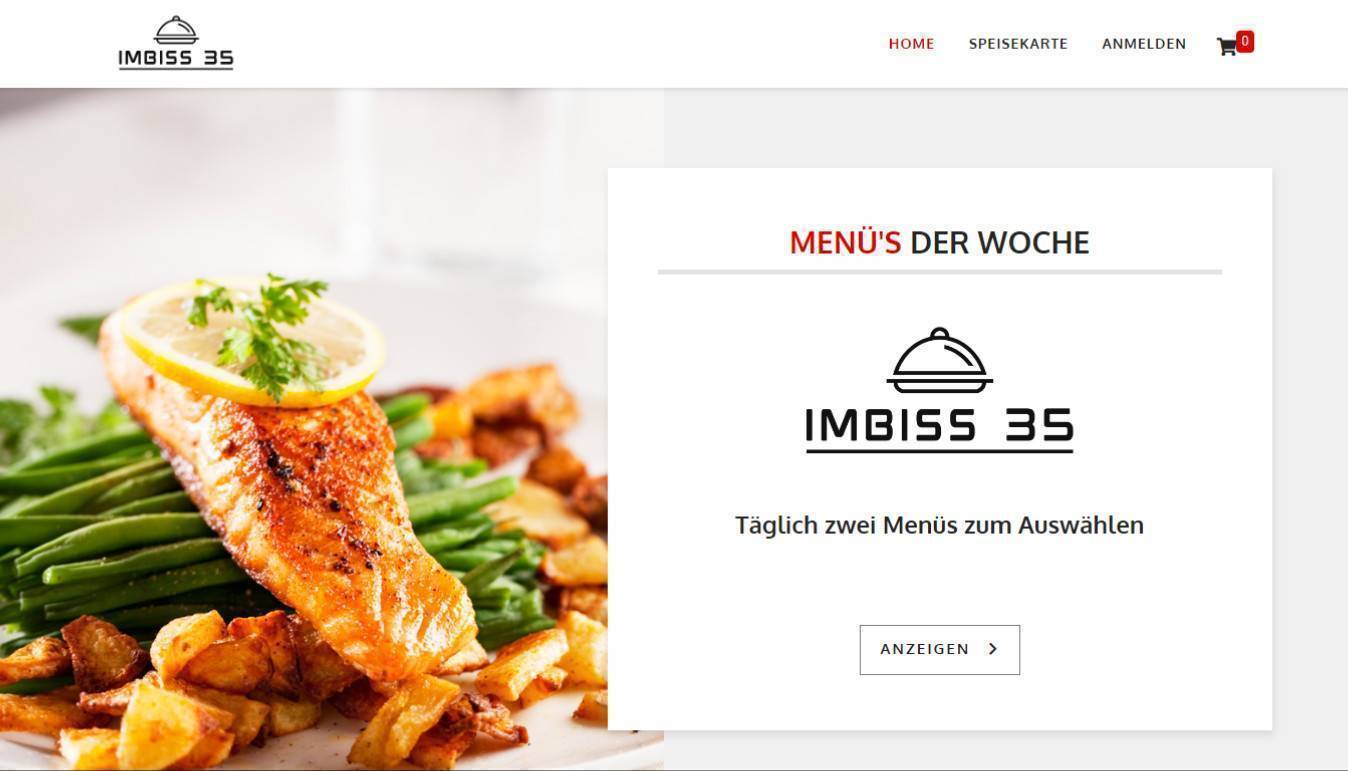Viewport: 1348px width, 771px height.
Task: Click the text Täglich zwei Menüs zum Auswählen
Action: [x=939, y=525]
